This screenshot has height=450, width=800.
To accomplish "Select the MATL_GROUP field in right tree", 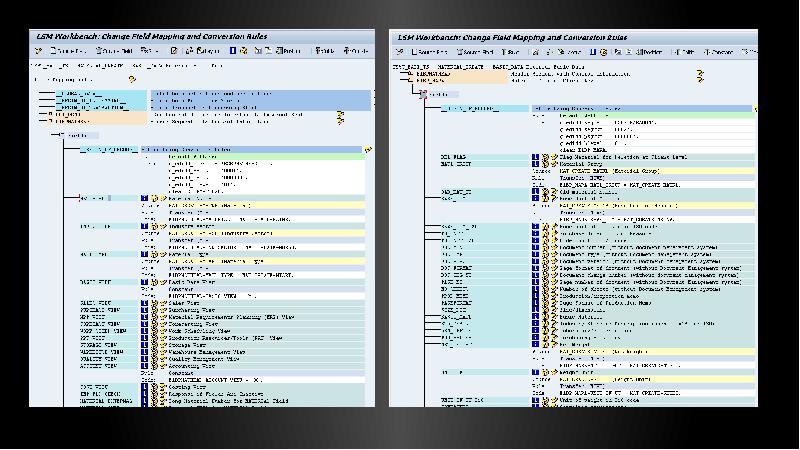I will 455,165.
